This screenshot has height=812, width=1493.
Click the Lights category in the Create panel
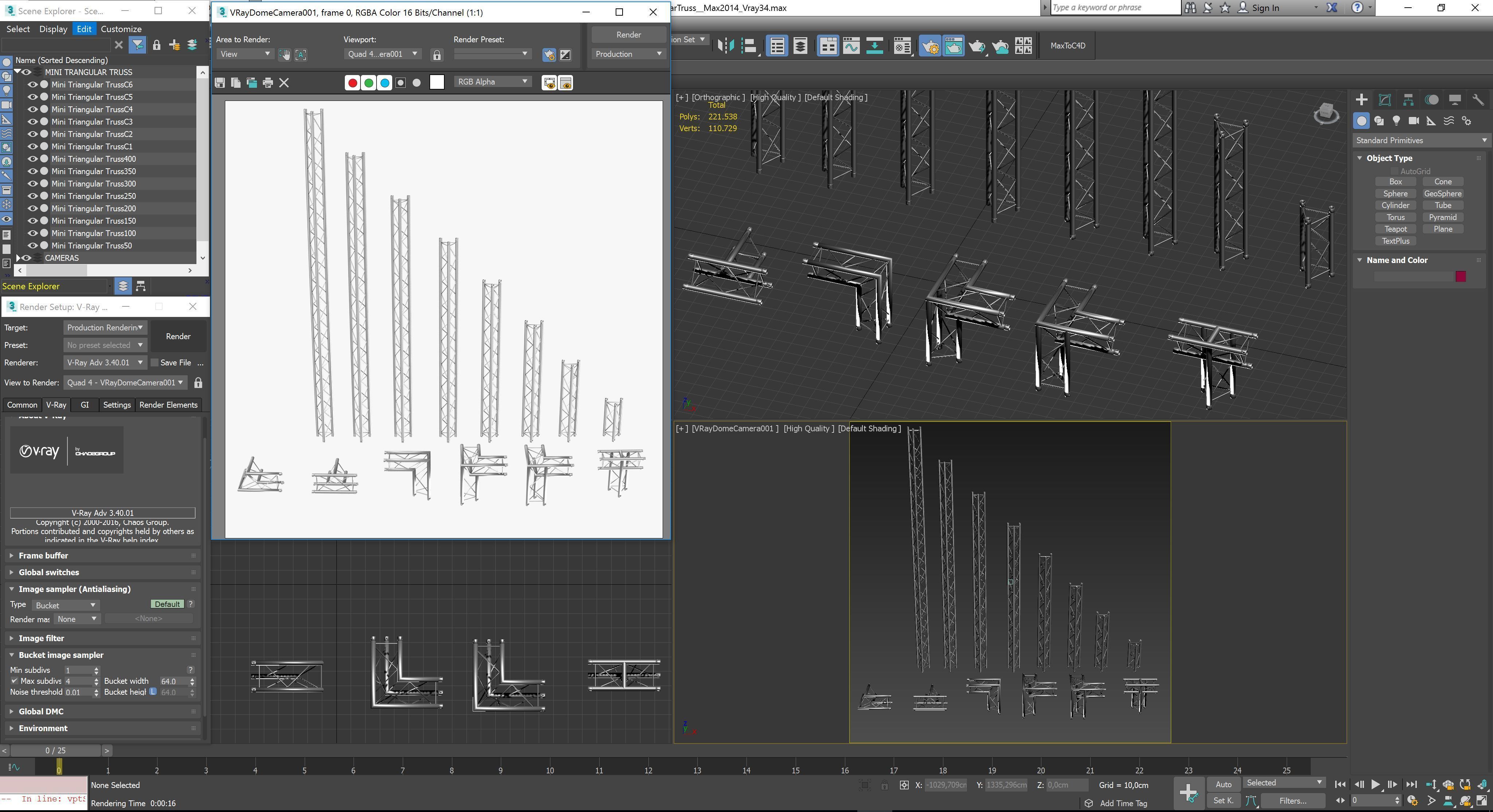pyautogui.click(x=1396, y=121)
